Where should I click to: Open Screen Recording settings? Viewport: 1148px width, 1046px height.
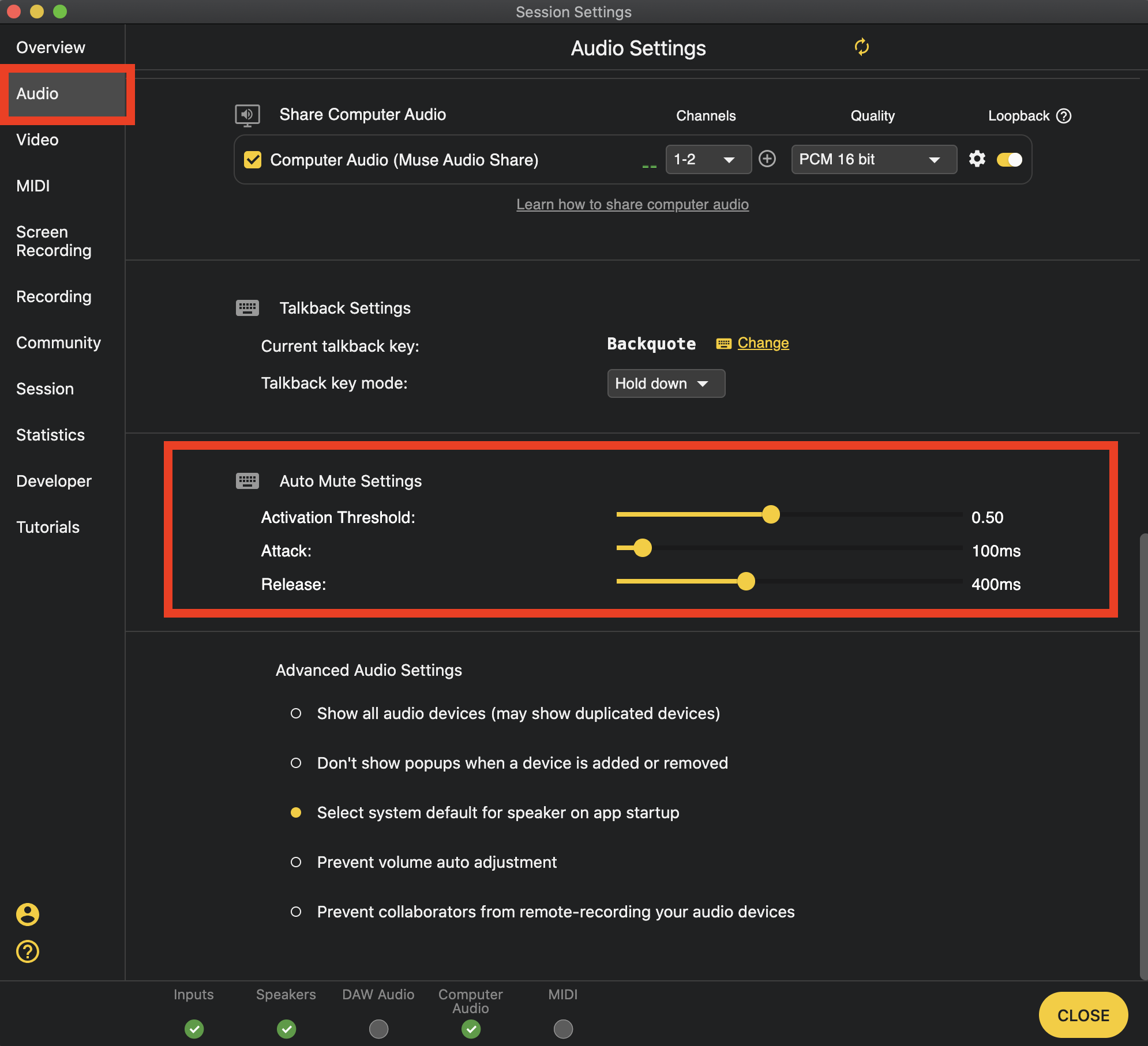pos(54,241)
